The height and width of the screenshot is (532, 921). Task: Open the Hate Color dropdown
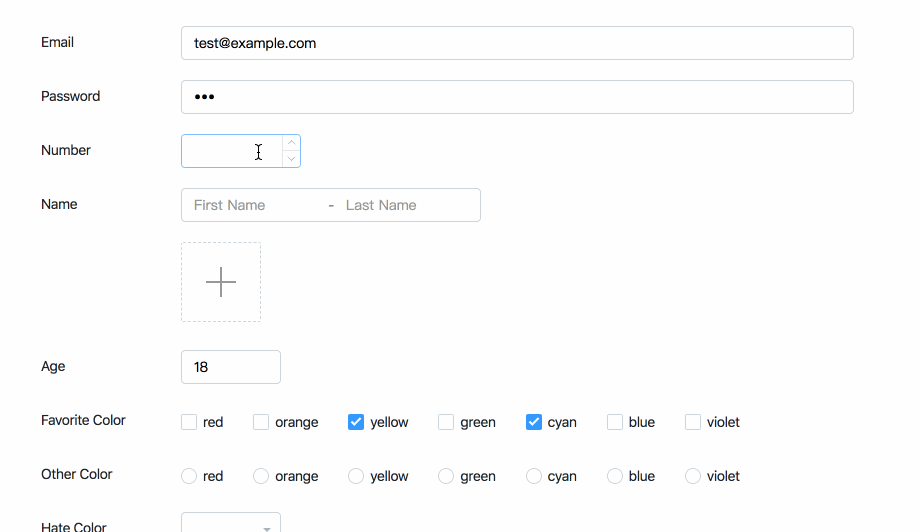pos(231,523)
